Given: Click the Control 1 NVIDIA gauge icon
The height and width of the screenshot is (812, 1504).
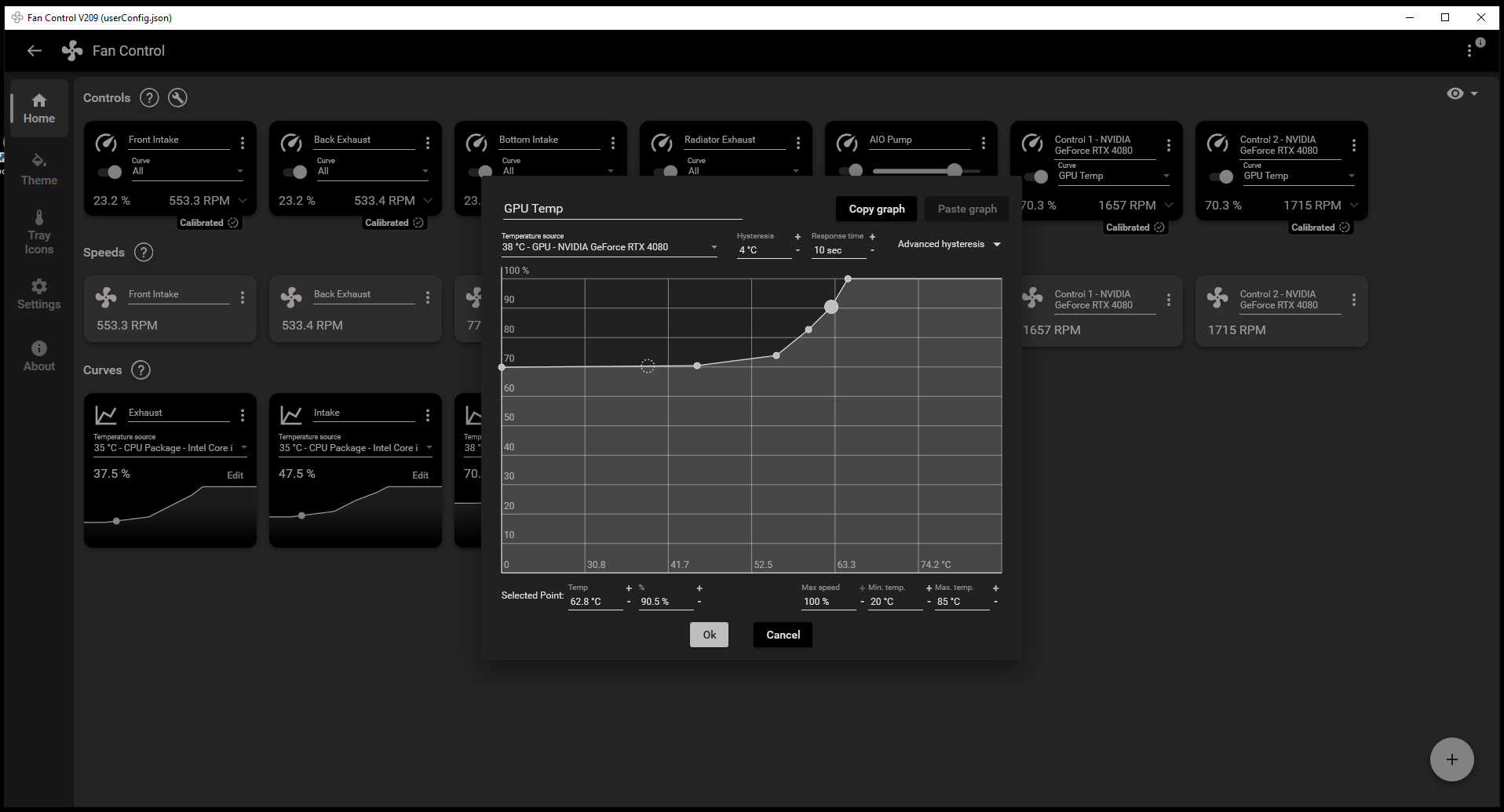Looking at the screenshot, I should click(x=1032, y=143).
